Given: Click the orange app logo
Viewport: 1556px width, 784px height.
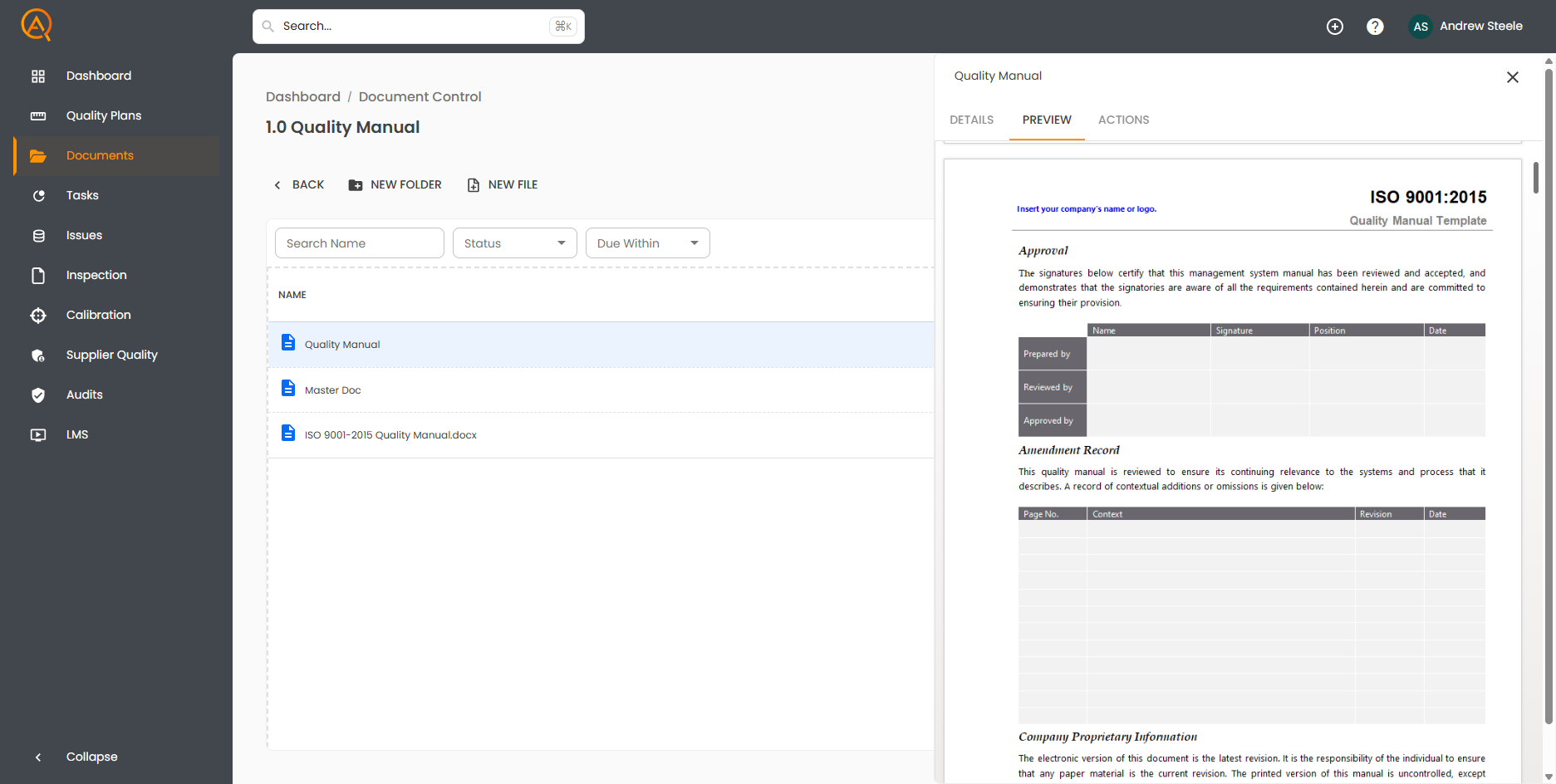Looking at the screenshot, I should click(37, 25).
